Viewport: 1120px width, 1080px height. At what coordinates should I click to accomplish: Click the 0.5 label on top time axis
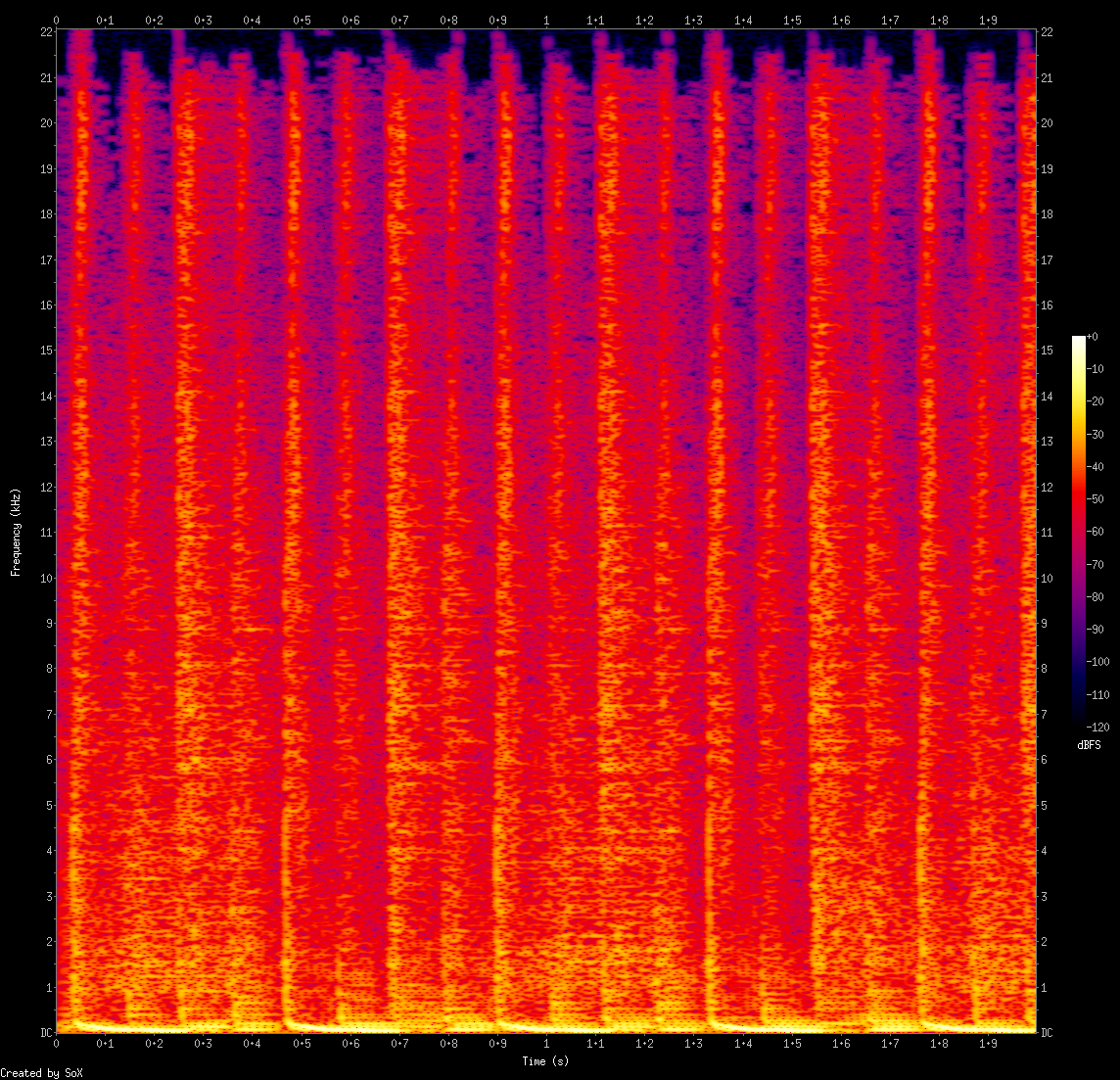[302, 21]
